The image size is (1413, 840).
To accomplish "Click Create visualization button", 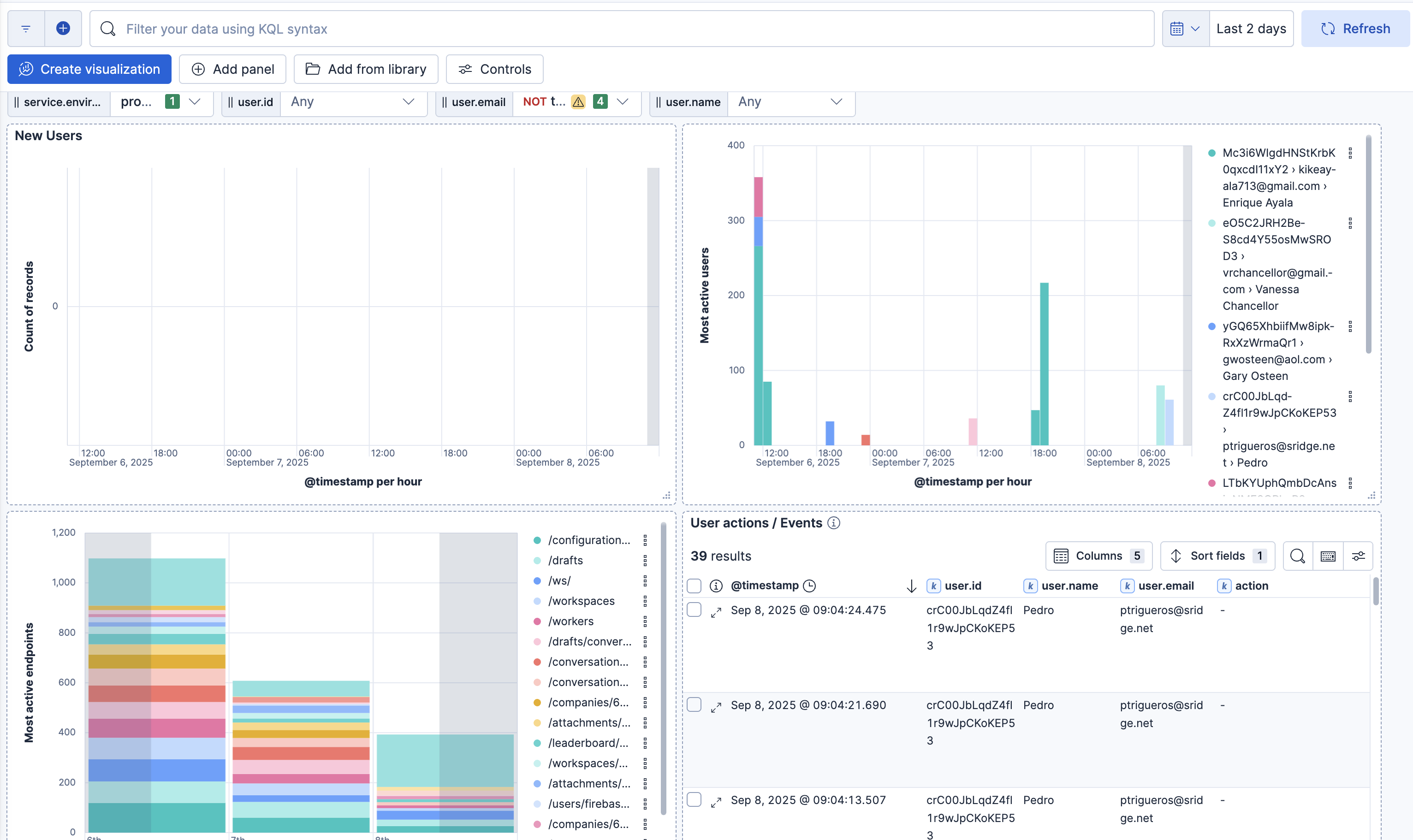I will (x=89, y=69).
